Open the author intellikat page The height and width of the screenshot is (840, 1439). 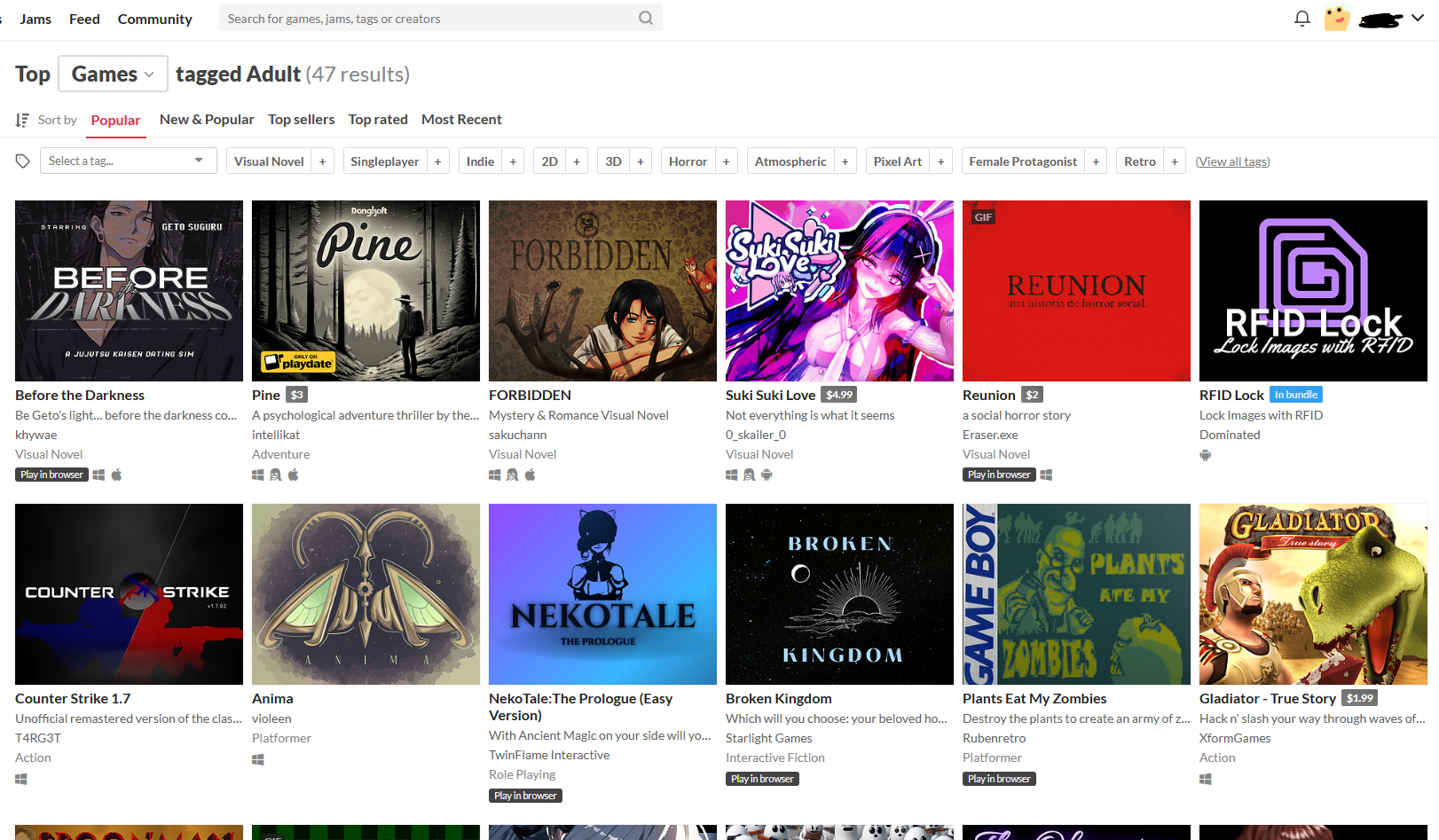(276, 435)
